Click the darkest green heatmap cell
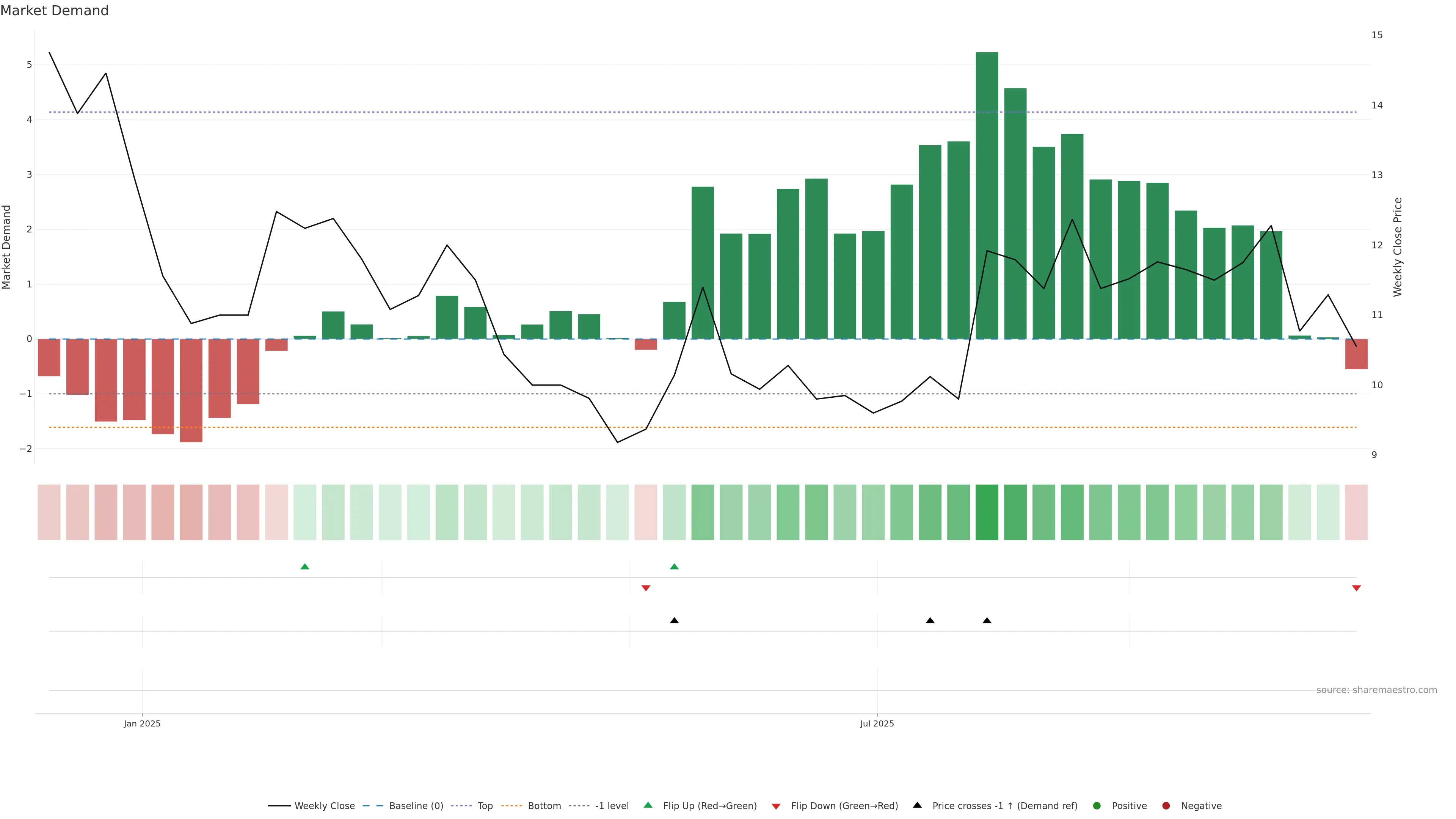 click(x=986, y=512)
